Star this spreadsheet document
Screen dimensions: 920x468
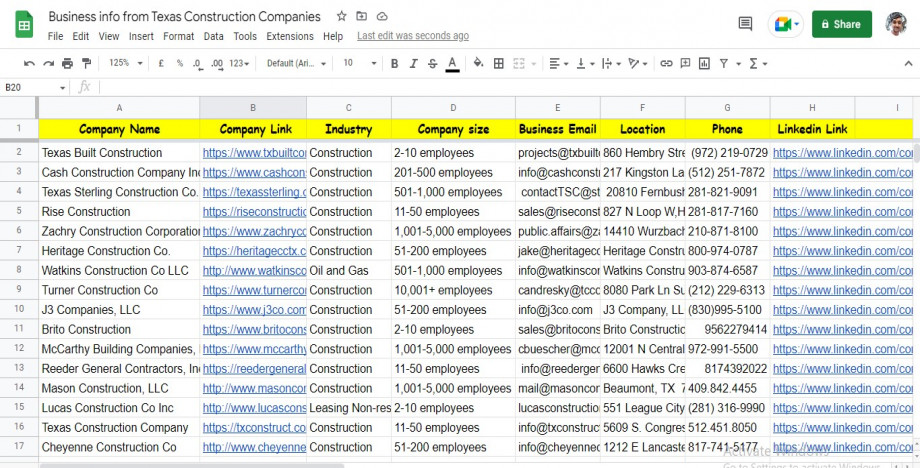pos(342,17)
